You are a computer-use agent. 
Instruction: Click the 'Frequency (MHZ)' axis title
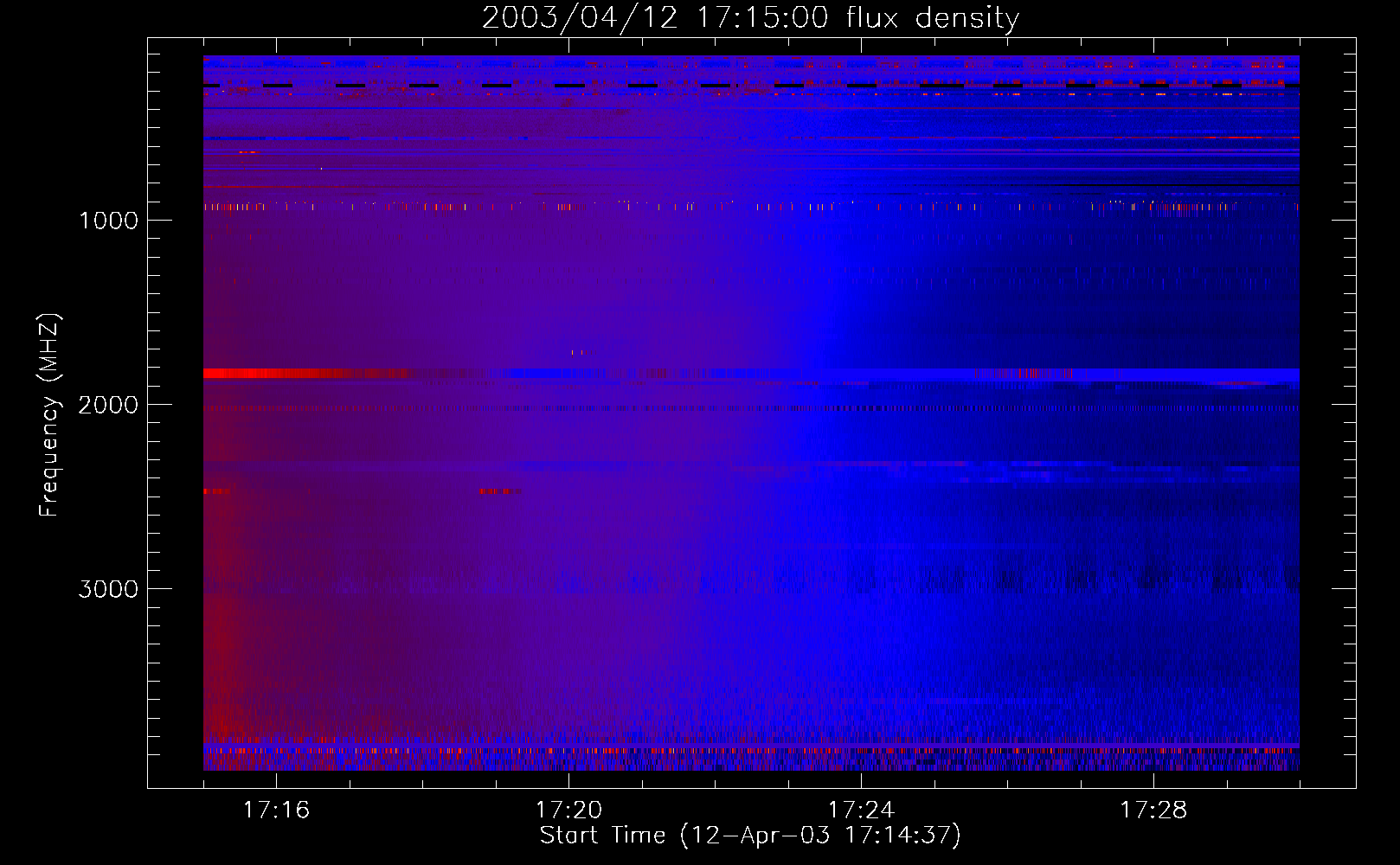[49, 415]
